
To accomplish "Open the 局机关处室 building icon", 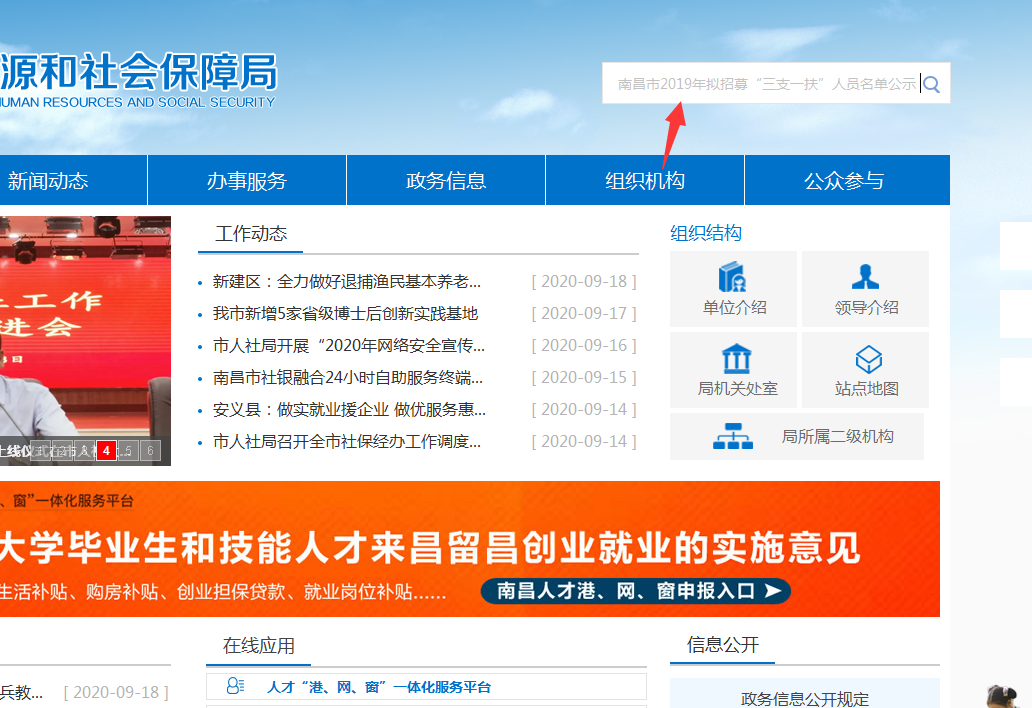I will [734, 357].
